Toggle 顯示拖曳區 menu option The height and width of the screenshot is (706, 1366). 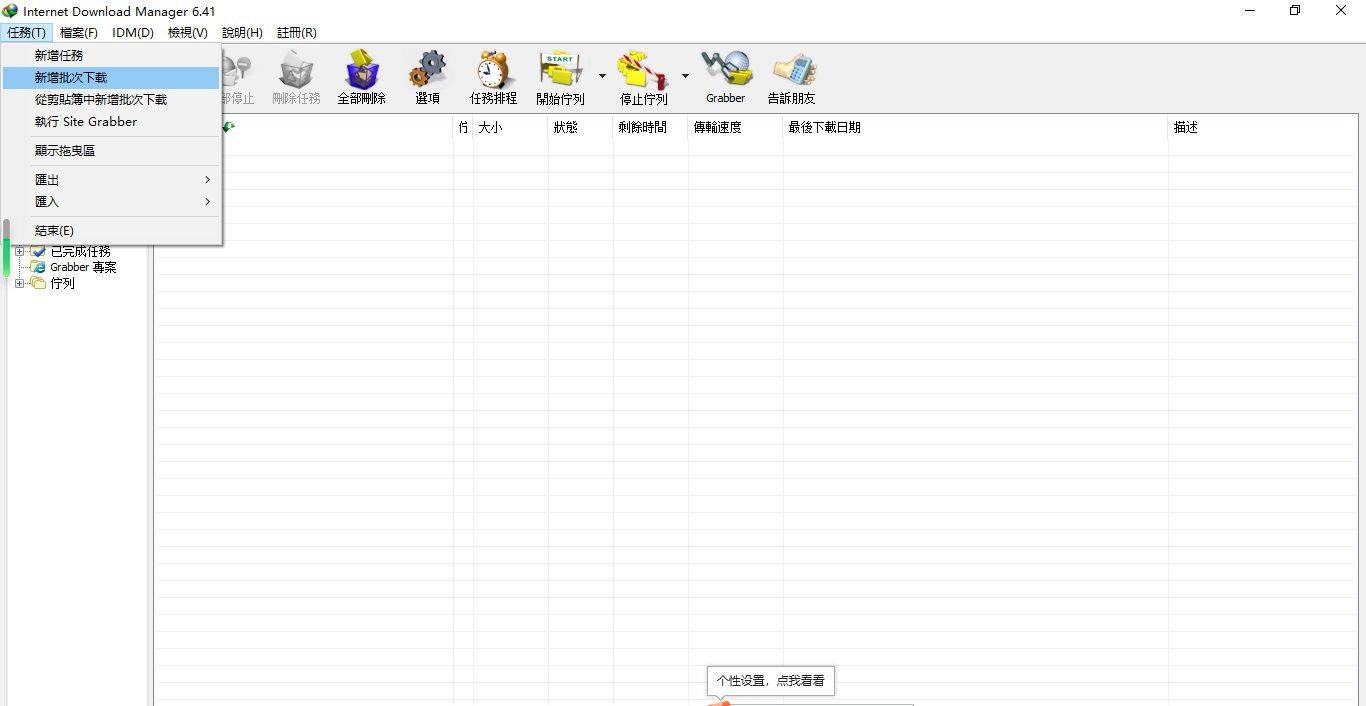click(x=65, y=151)
